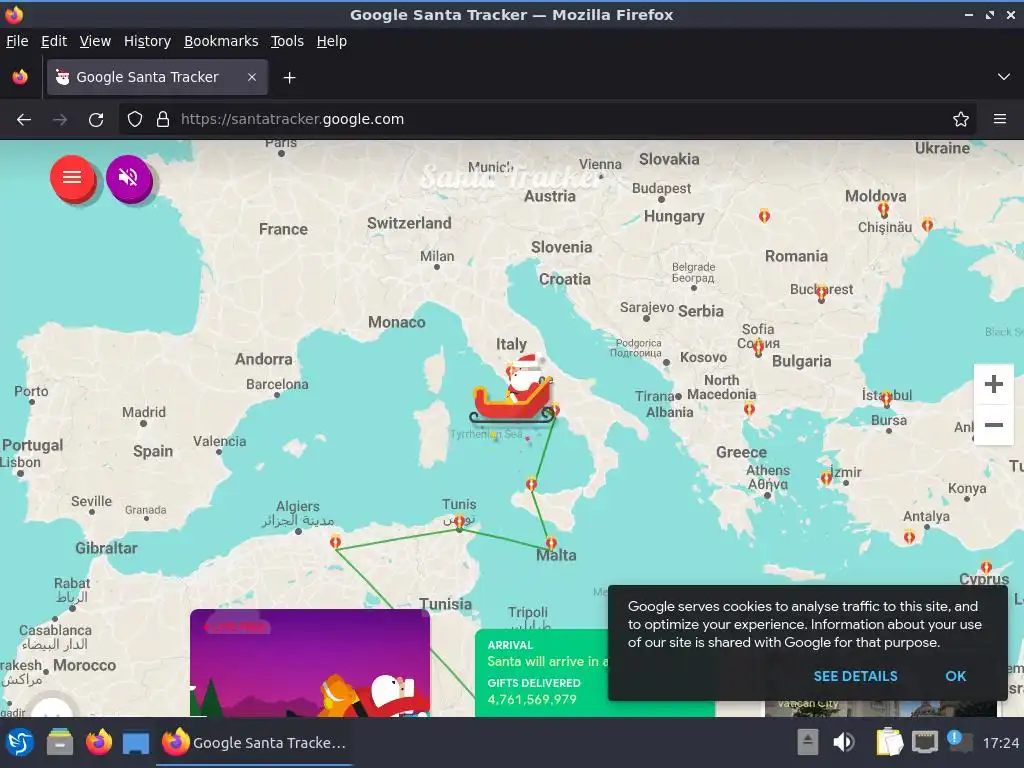Click Santa's sleigh on the map
This screenshot has width=1024, height=768.
pos(513,391)
